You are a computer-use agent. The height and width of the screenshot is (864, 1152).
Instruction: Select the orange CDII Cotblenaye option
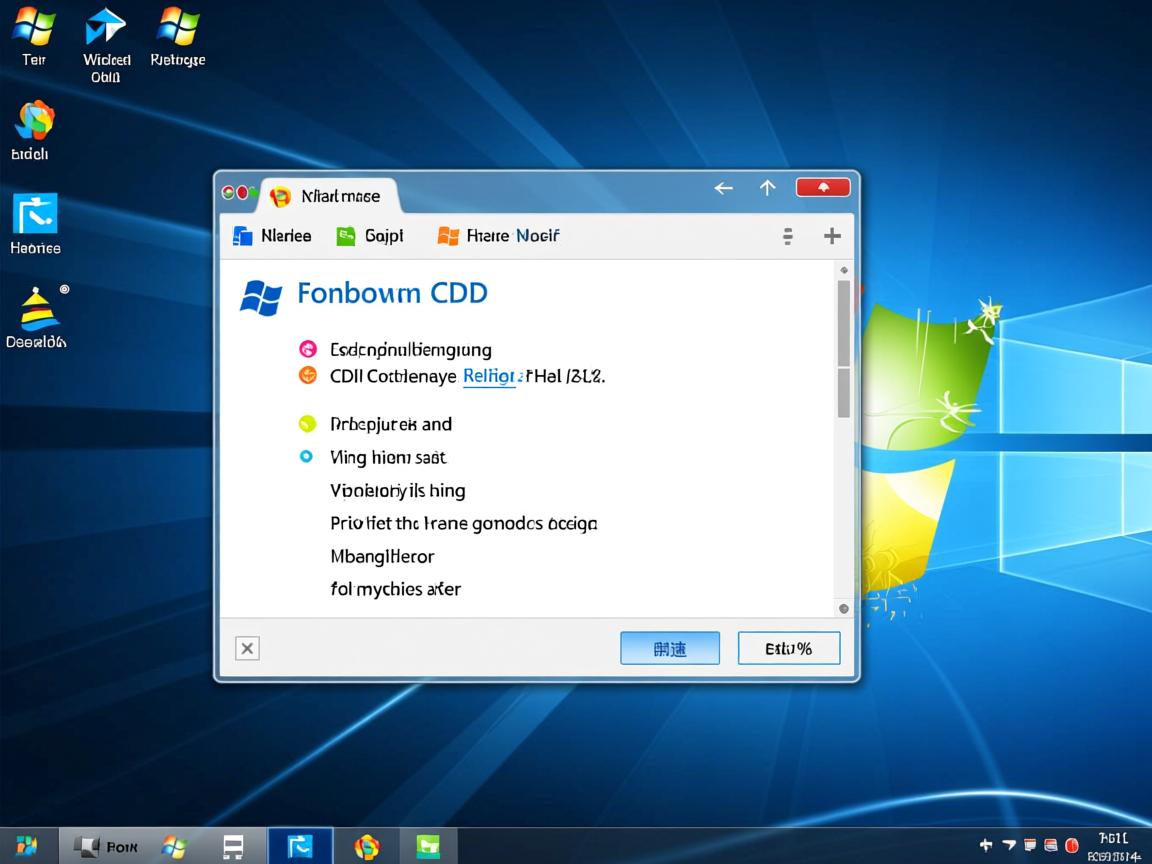tap(308, 376)
